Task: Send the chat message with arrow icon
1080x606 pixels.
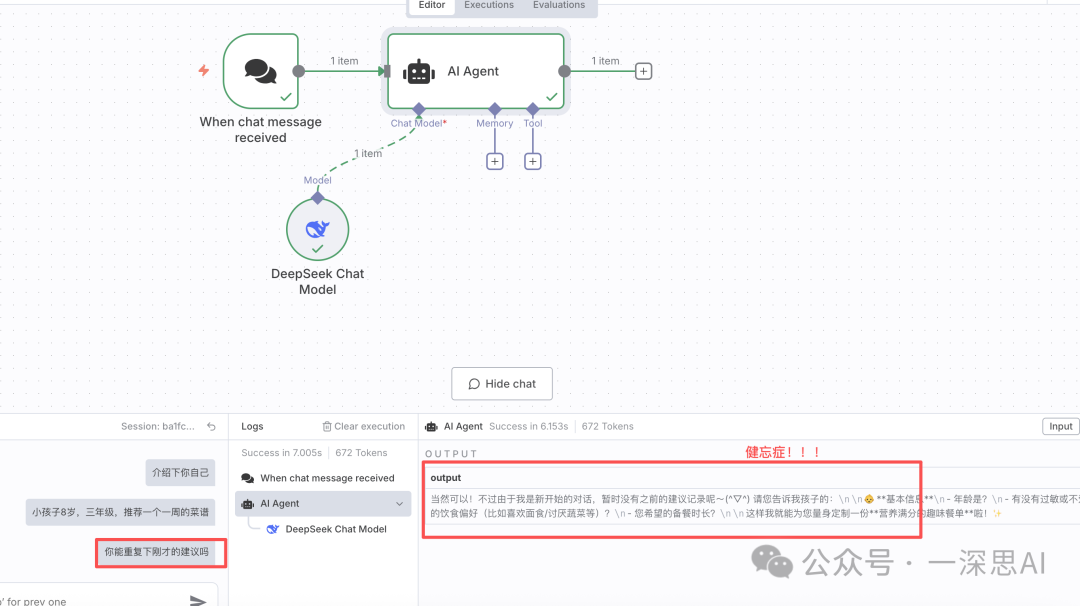Action: pos(198,600)
